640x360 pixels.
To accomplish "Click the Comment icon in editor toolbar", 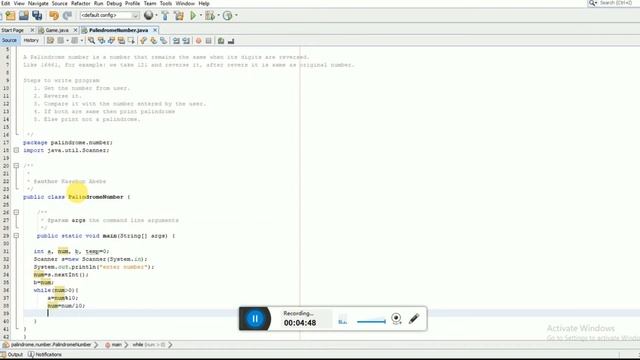I will [221, 40].
